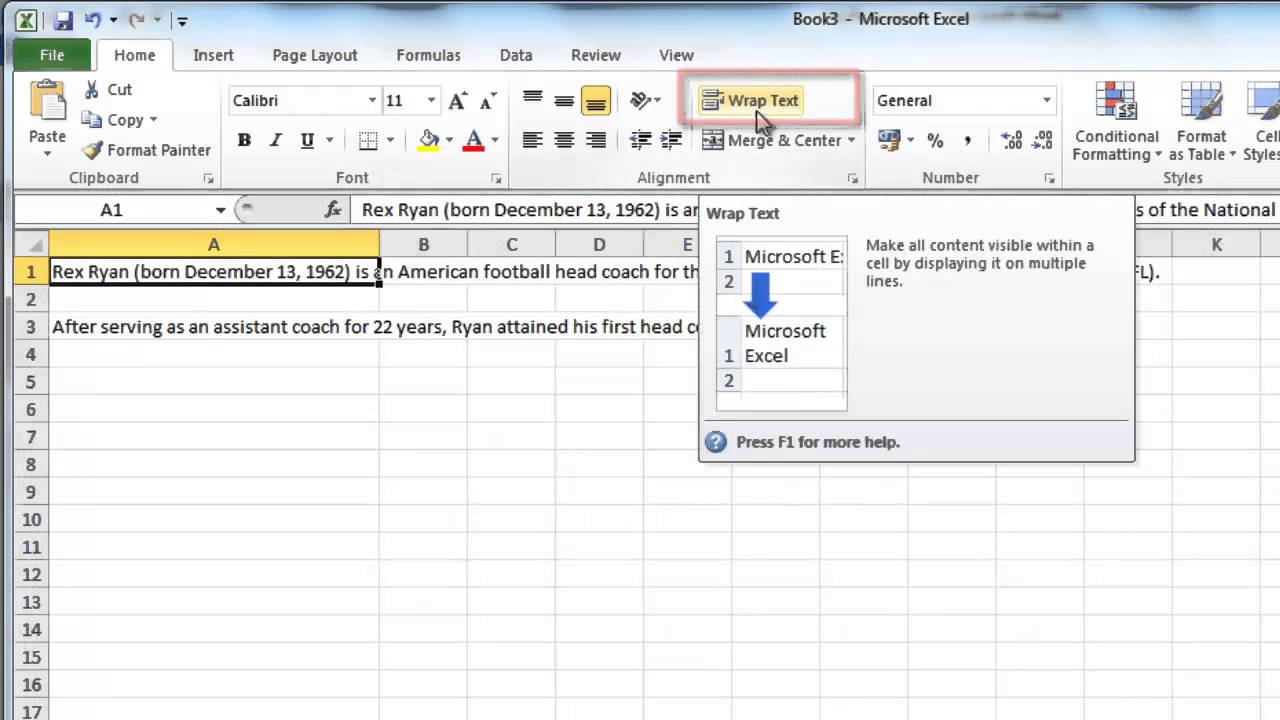Switch to the Insert tab
The width and height of the screenshot is (1280, 720).
point(213,55)
